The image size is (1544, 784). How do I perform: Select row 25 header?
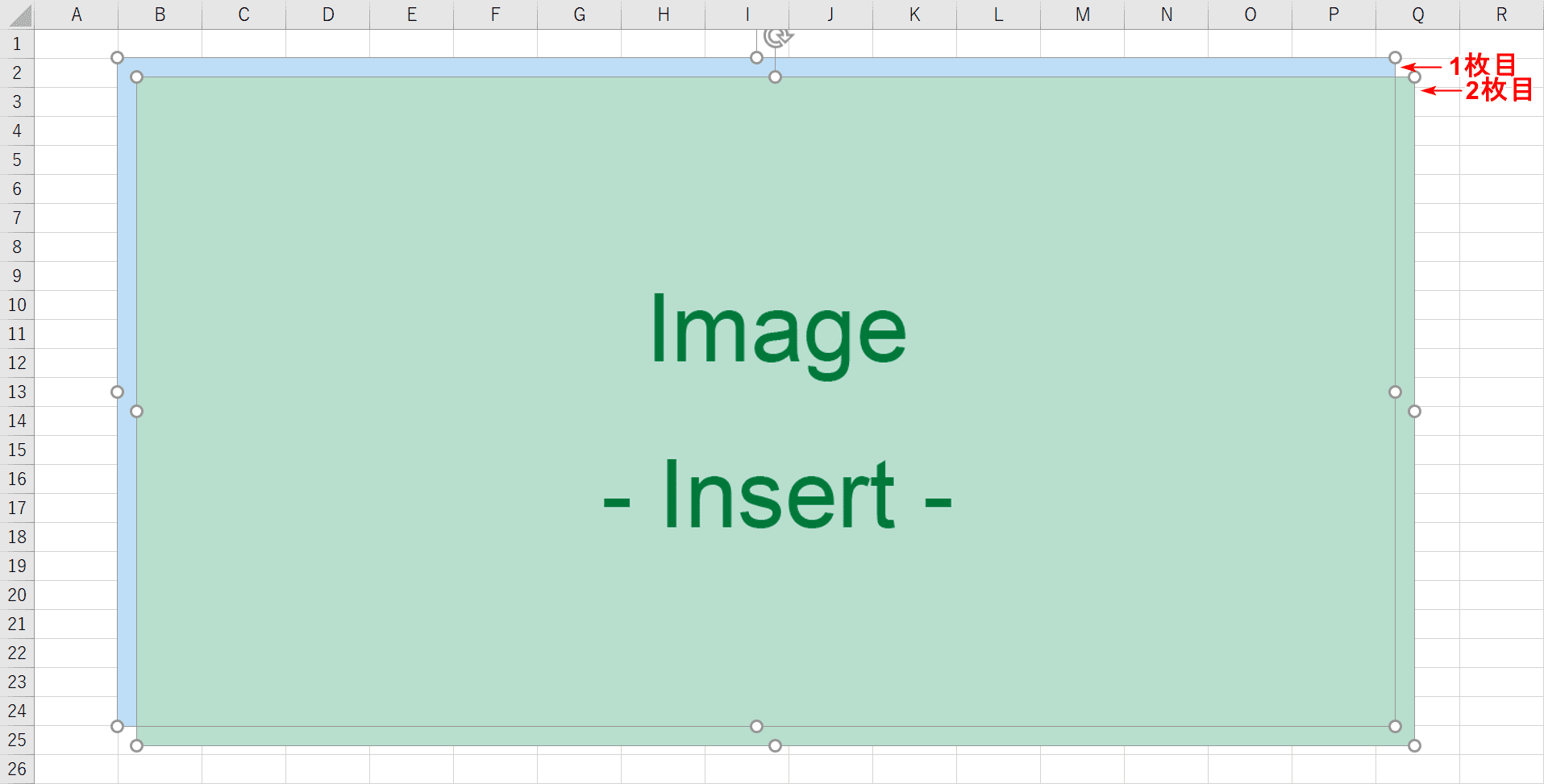17,740
